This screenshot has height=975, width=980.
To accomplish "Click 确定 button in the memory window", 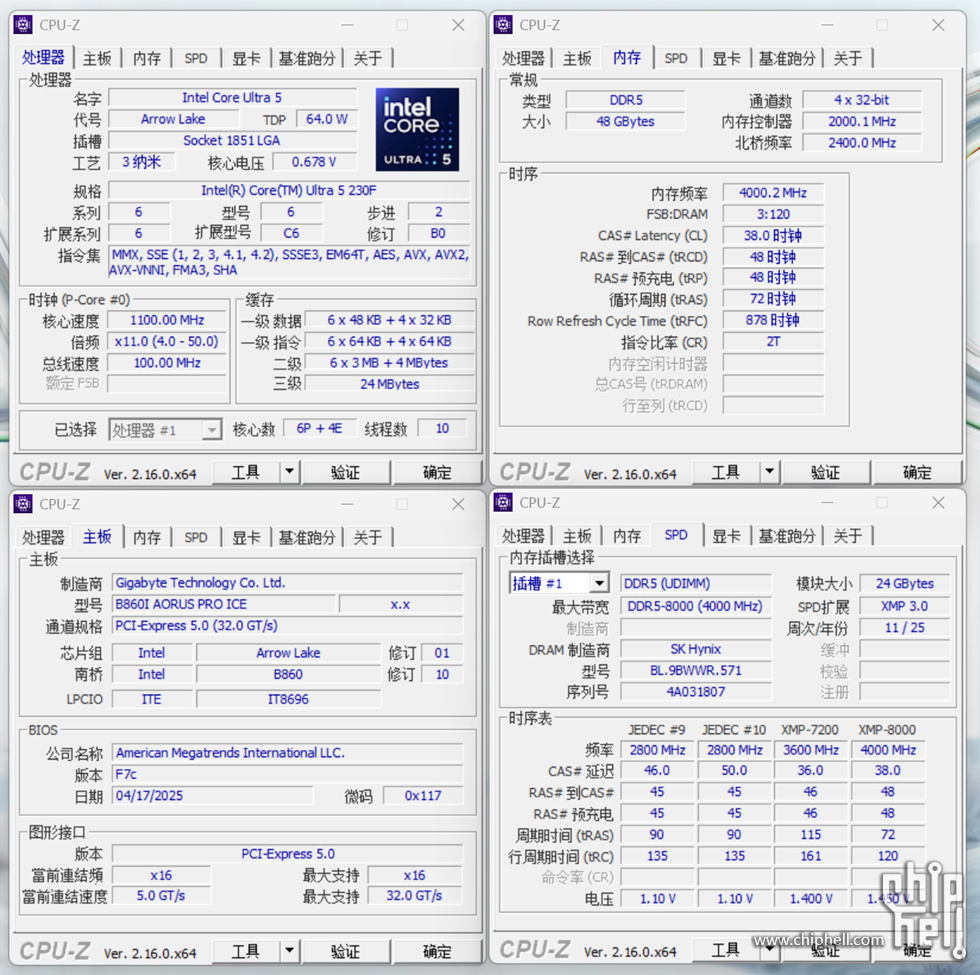I will tap(917, 472).
